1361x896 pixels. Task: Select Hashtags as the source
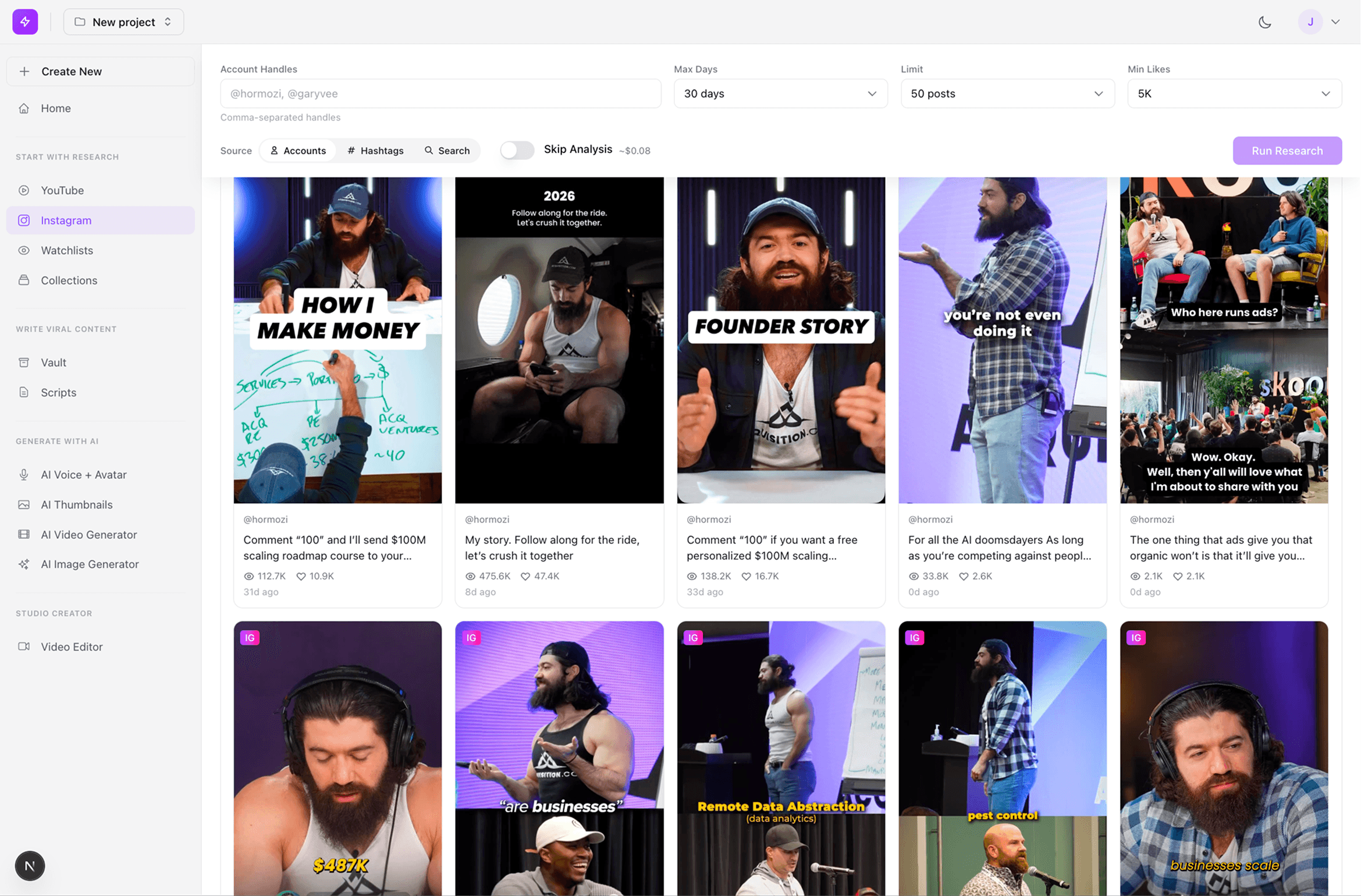click(x=375, y=151)
